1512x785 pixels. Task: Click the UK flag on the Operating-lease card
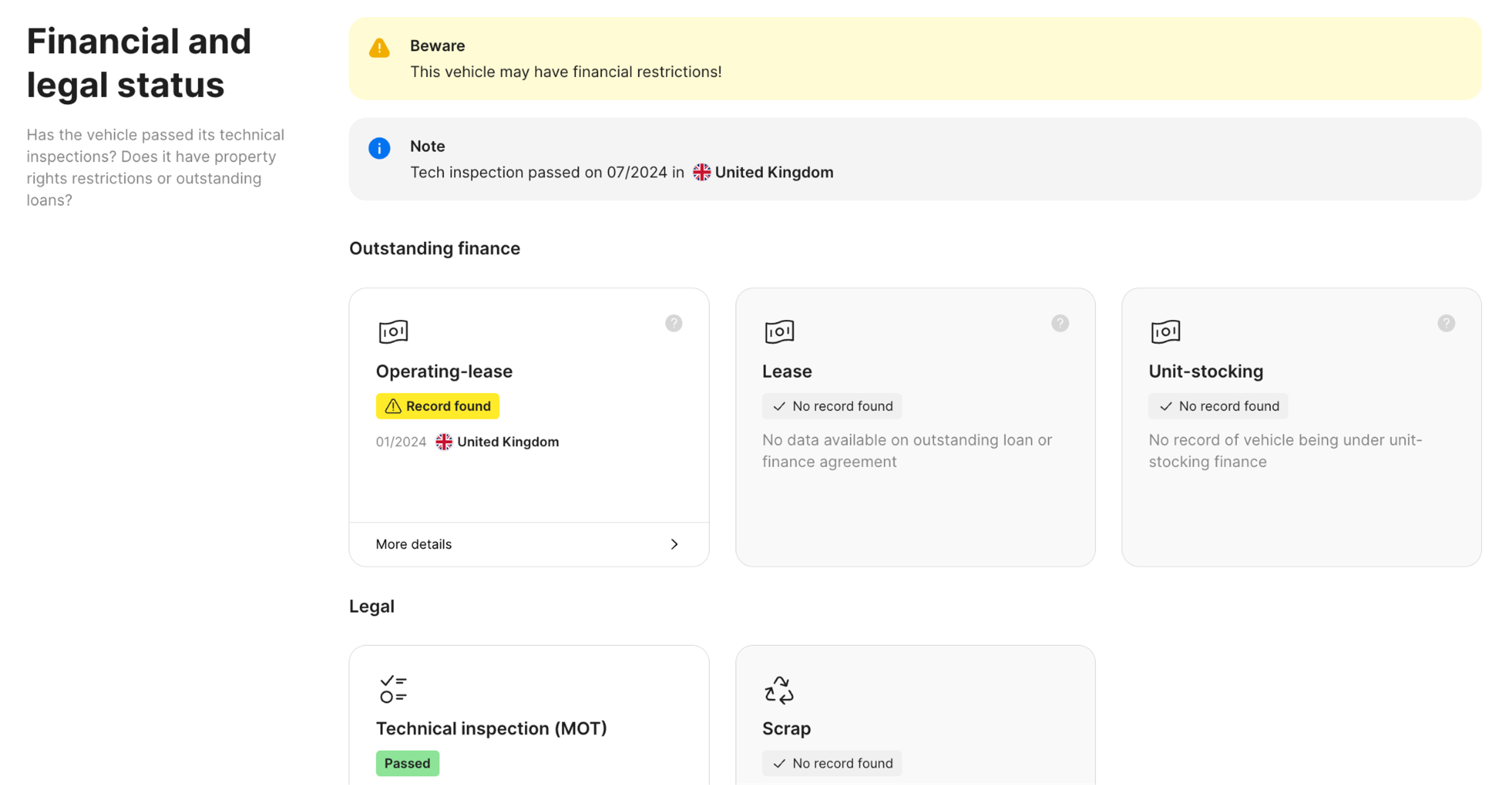click(444, 442)
